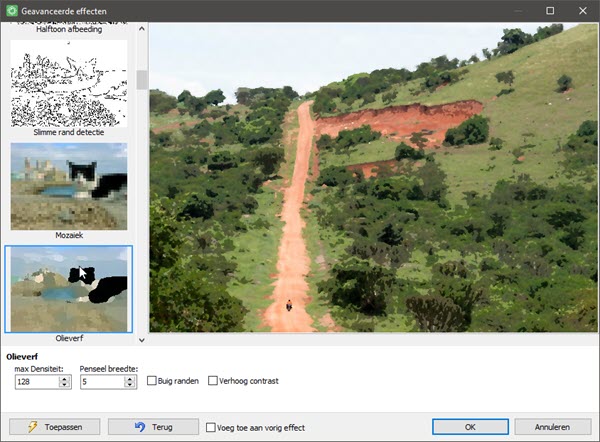The width and height of the screenshot is (600, 442).
Task: Click the app icon in the title bar
Action: click(12, 11)
